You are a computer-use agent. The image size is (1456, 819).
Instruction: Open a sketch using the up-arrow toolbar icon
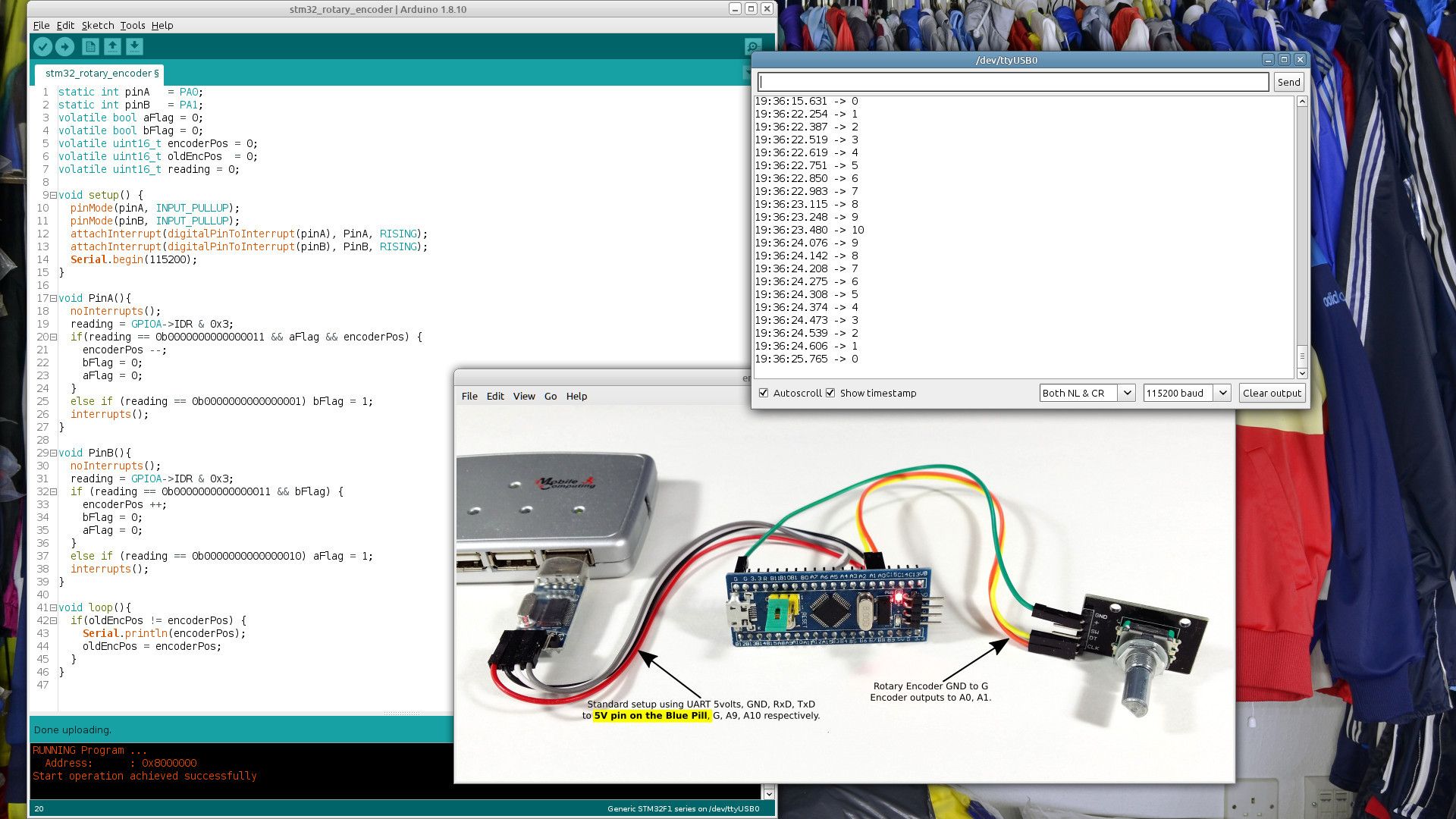click(x=111, y=45)
